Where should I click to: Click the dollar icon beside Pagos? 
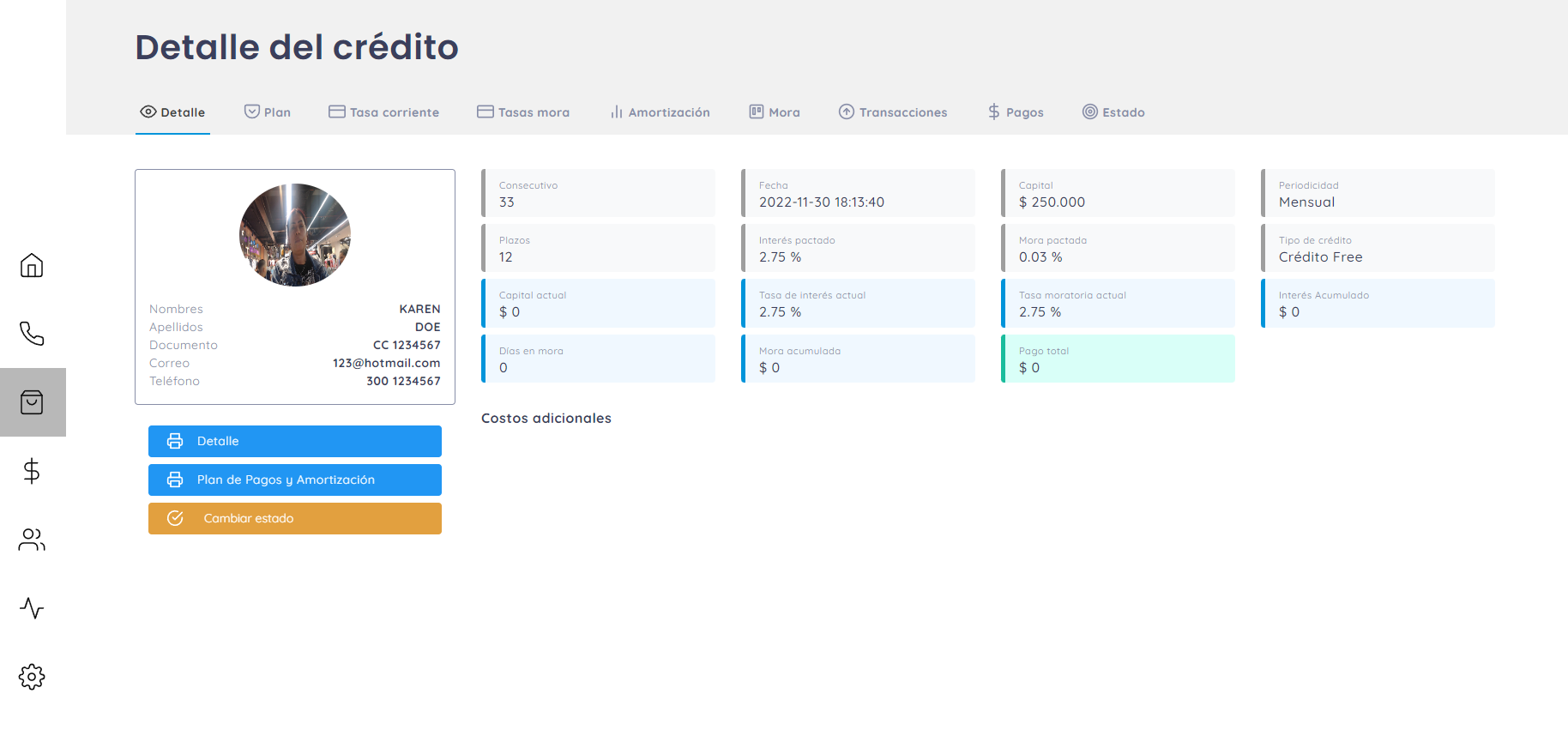click(994, 112)
